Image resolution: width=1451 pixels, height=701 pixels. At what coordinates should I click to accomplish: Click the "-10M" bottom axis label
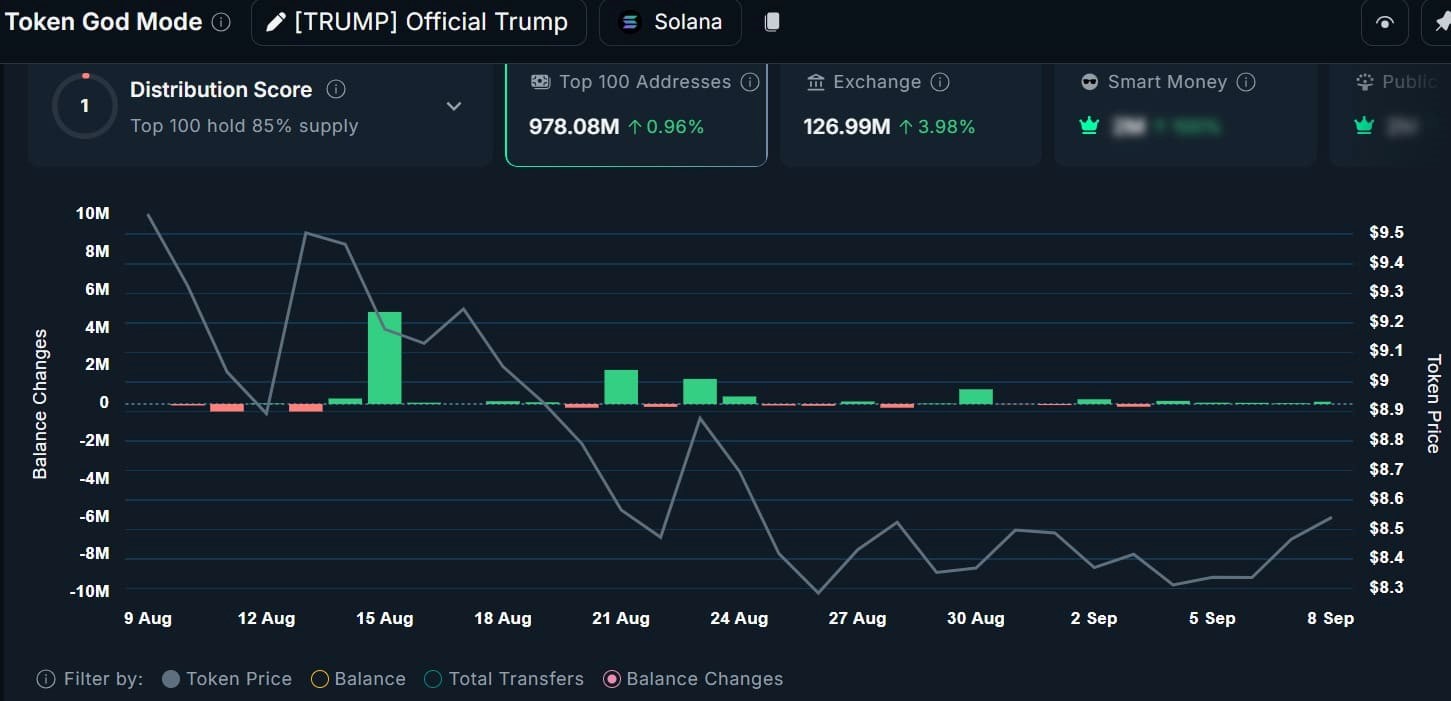pyautogui.click(x=90, y=591)
